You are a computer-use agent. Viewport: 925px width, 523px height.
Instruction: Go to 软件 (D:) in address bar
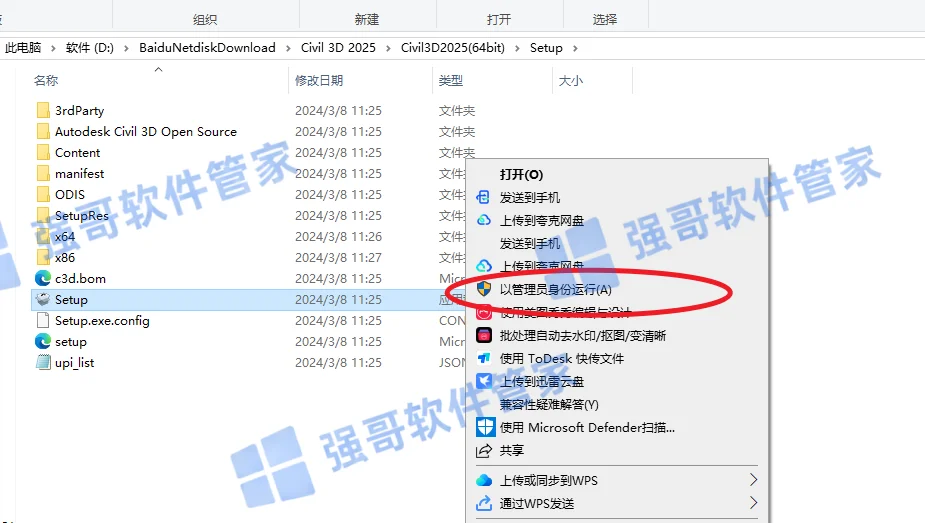(x=90, y=48)
